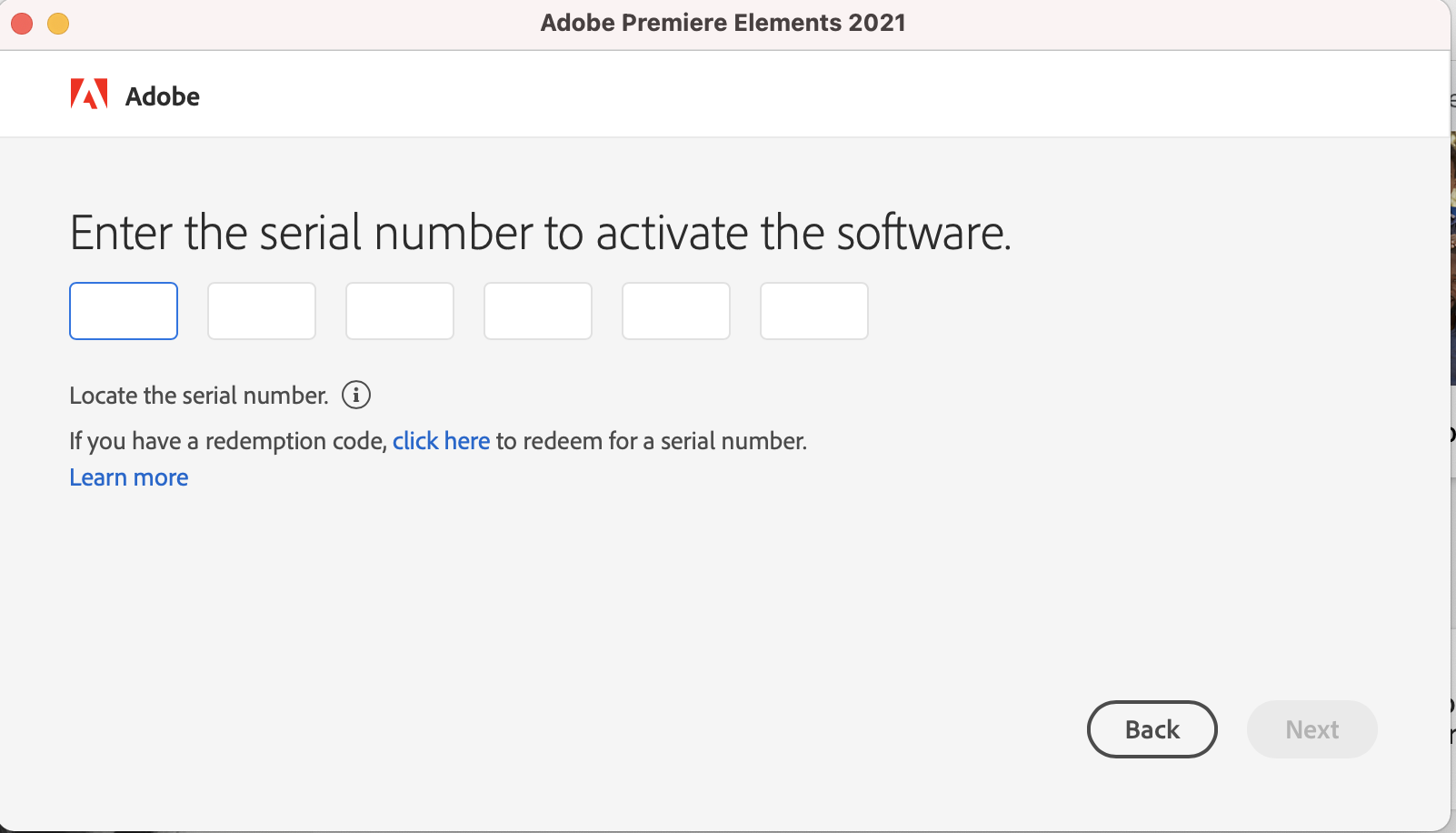Image resolution: width=1456 pixels, height=833 pixels.
Task: Open the redemption code link
Action: click(441, 440)
